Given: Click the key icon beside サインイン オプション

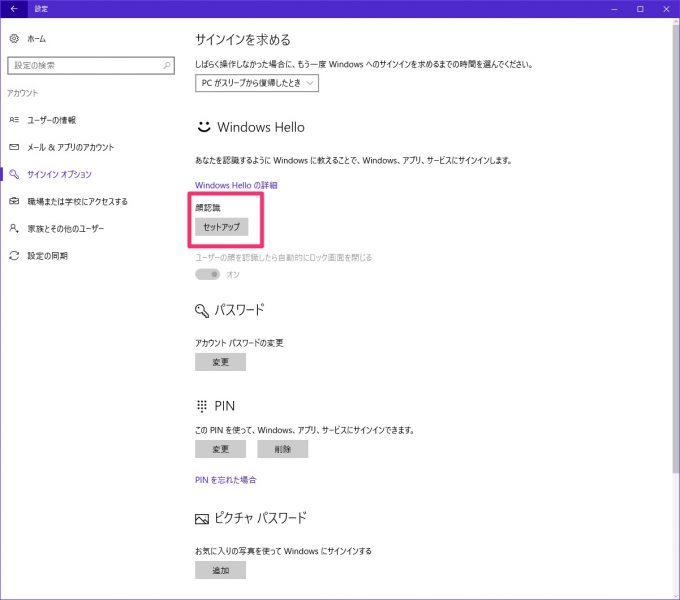Looking at the screenshot, I should point(14,174).
